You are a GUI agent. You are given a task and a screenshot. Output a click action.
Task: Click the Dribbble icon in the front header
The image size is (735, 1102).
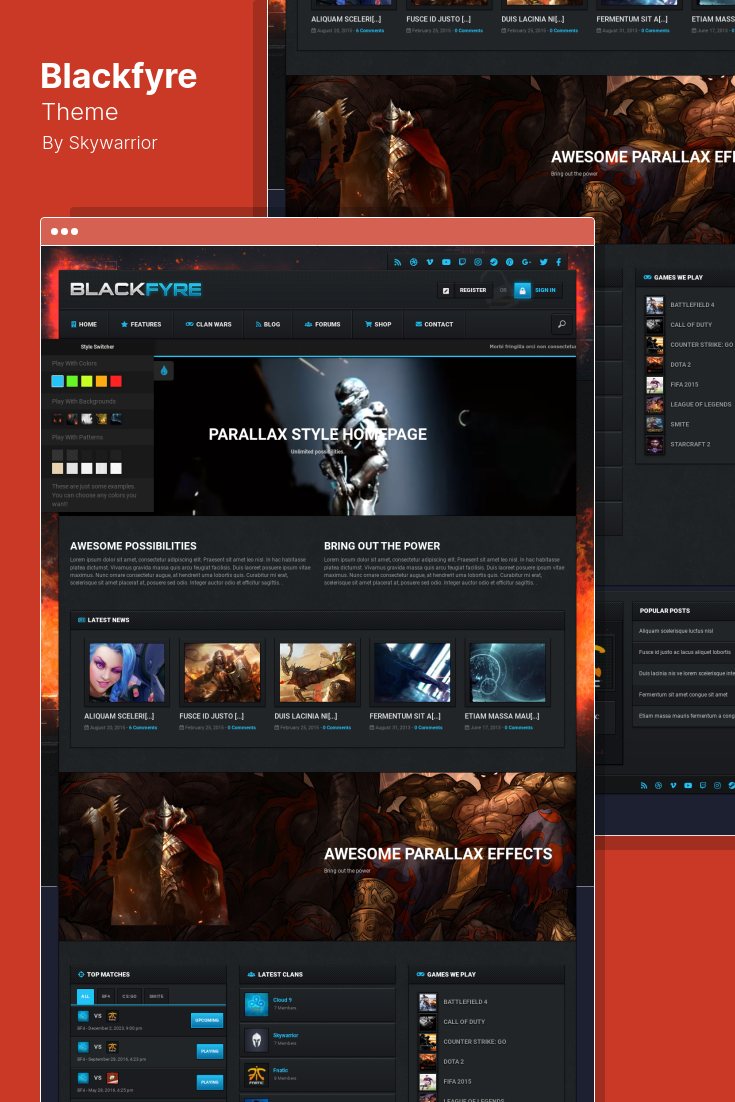[414, 262]
